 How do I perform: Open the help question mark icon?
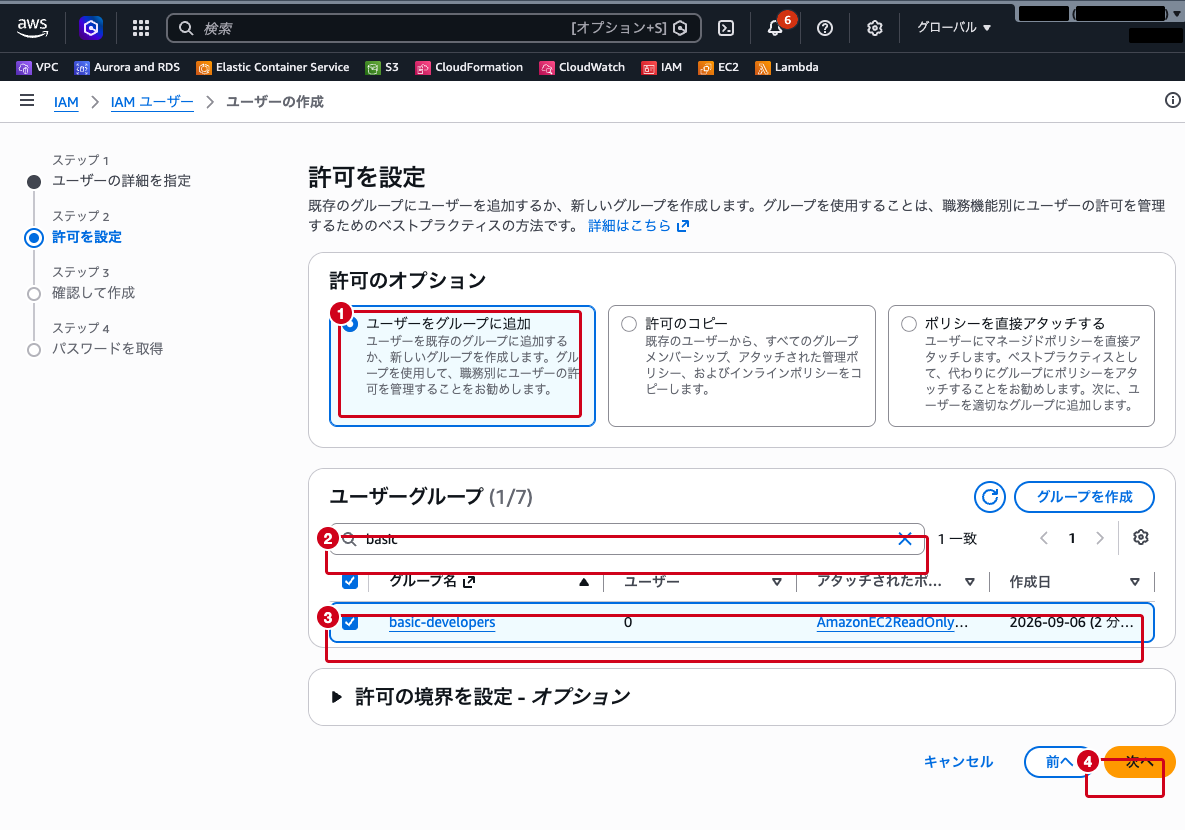[x=825, y=28]
